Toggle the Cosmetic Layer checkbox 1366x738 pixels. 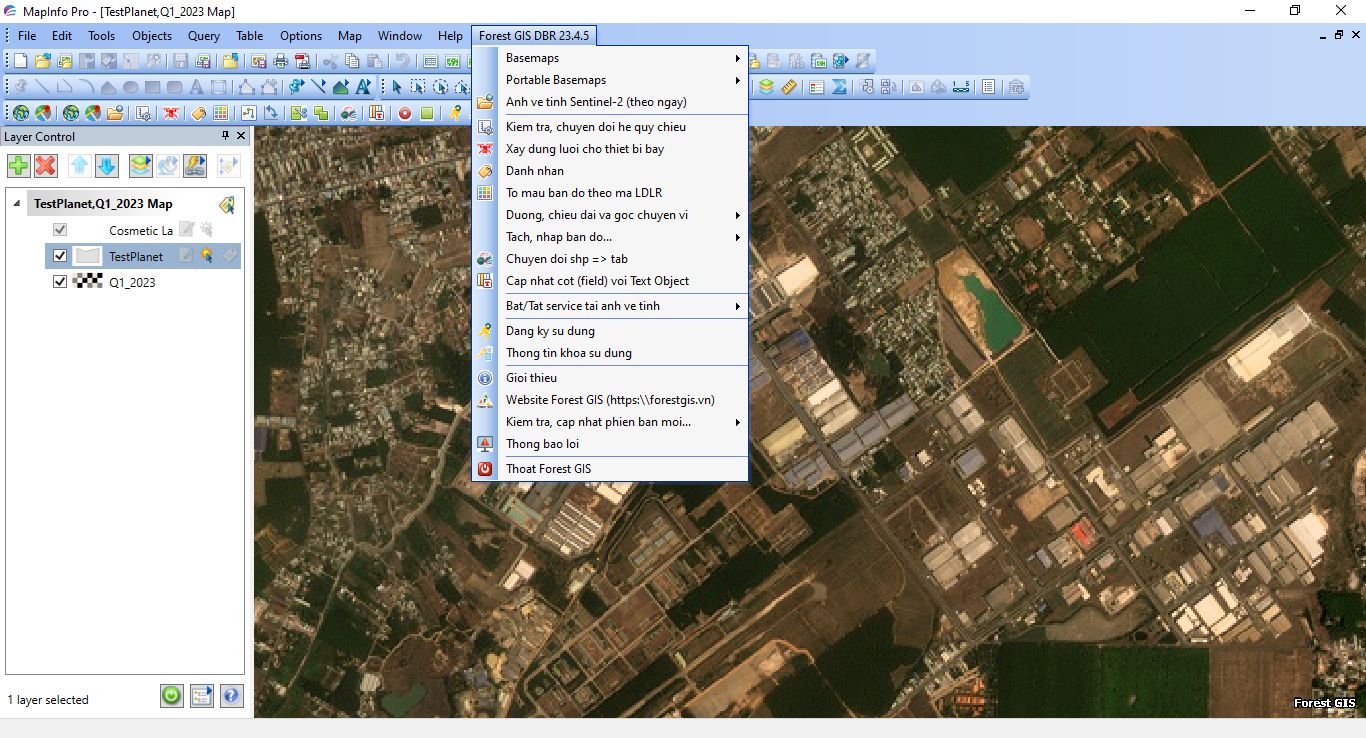click(60, 230)
